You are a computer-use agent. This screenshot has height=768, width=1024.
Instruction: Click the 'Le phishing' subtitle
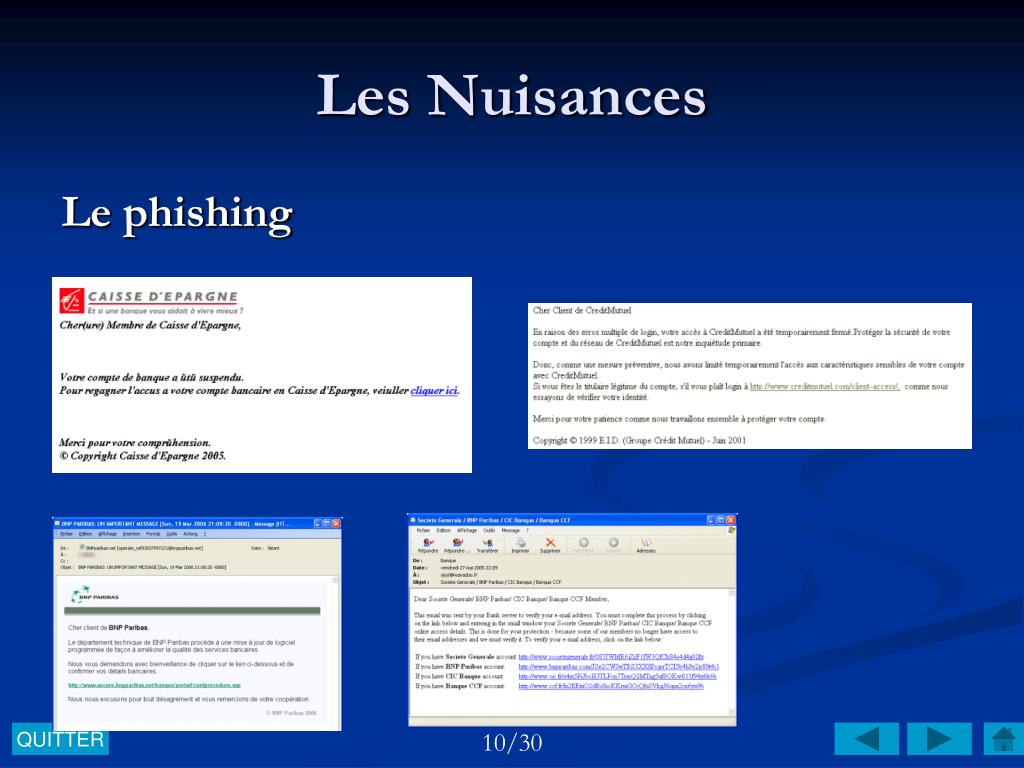click(177, 214)
